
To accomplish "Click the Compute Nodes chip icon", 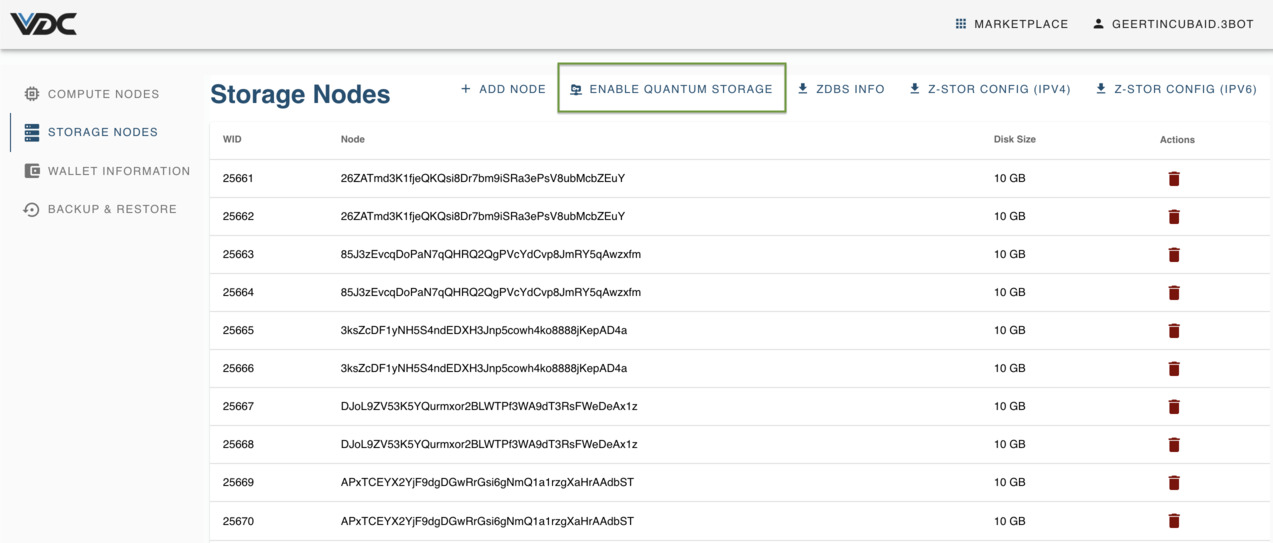I will 32,94.
